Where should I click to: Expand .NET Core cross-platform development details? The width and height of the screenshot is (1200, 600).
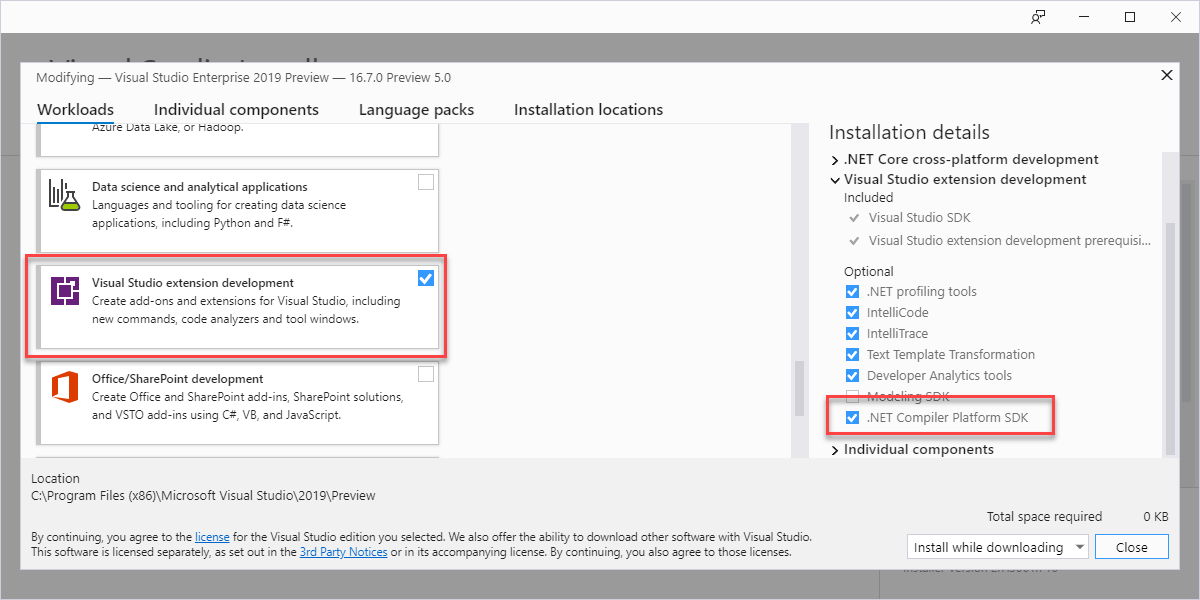point(835,160)
